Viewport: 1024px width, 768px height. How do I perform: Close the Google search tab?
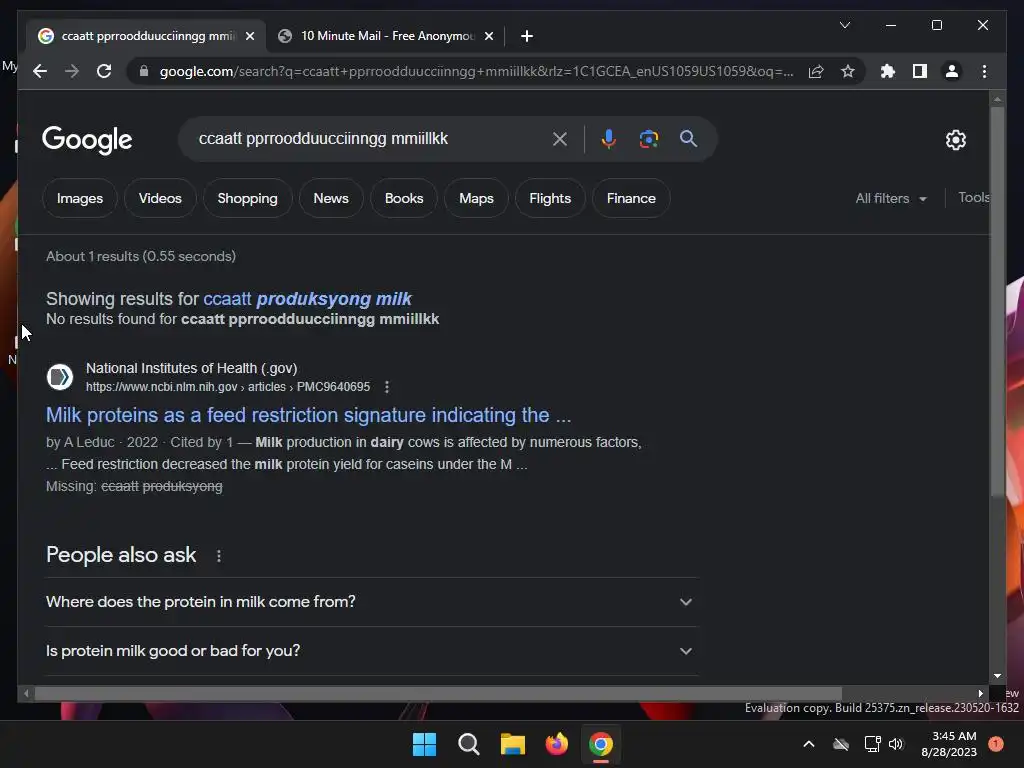[249, 36]
